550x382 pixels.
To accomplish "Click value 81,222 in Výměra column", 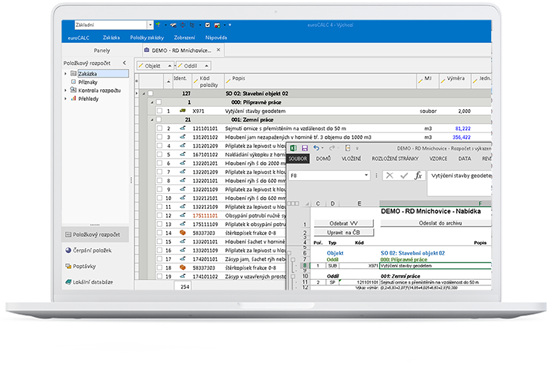I will (x=463, y=128).
